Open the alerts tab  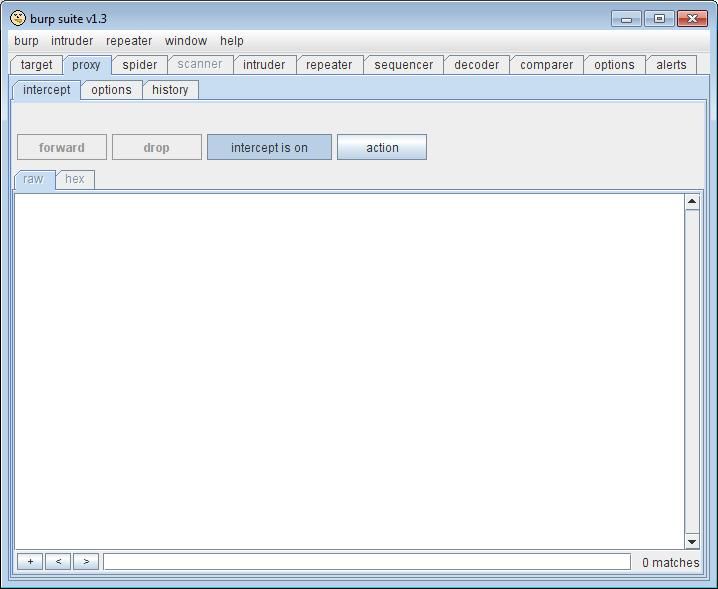point(671,65)
